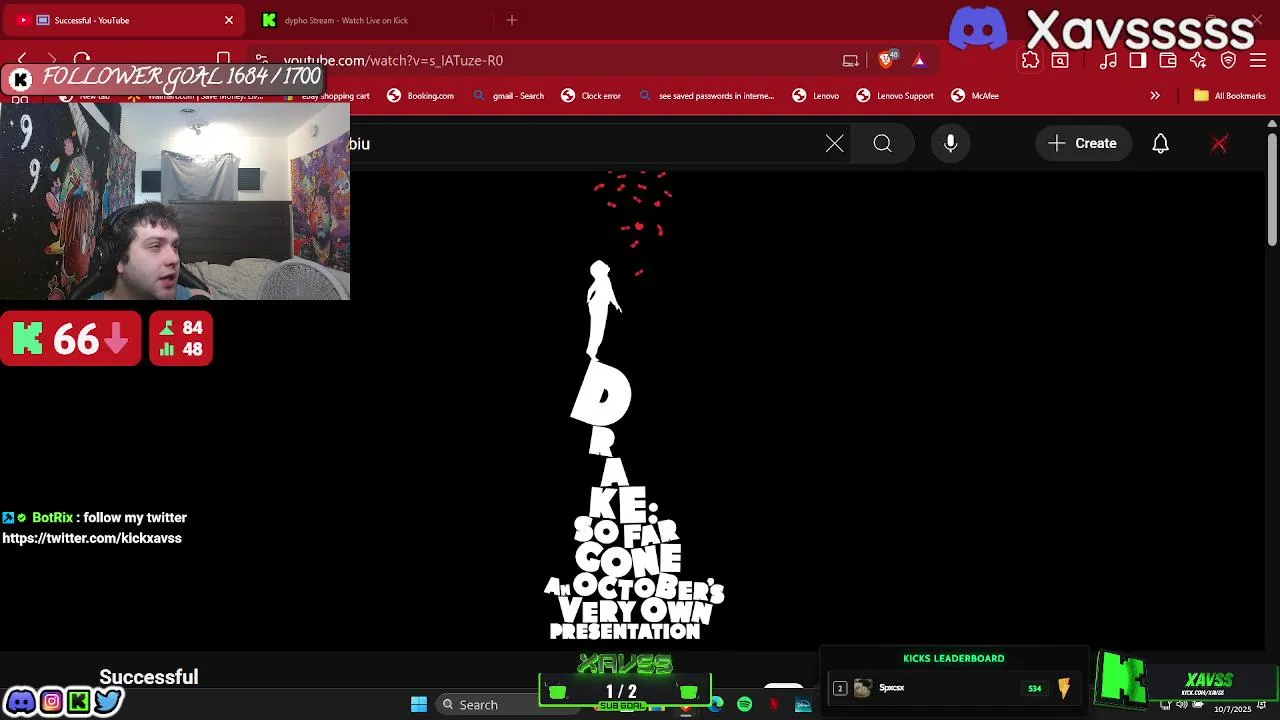This screenshot has height=720, width=1280.
Task: Open the Lenovo Support bookmark
Action: point(895,96)
